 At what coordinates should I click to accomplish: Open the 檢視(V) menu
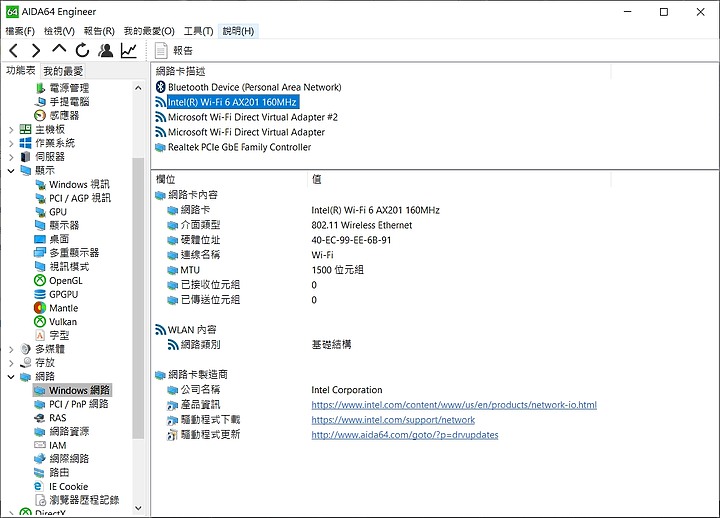click(59, 31)
